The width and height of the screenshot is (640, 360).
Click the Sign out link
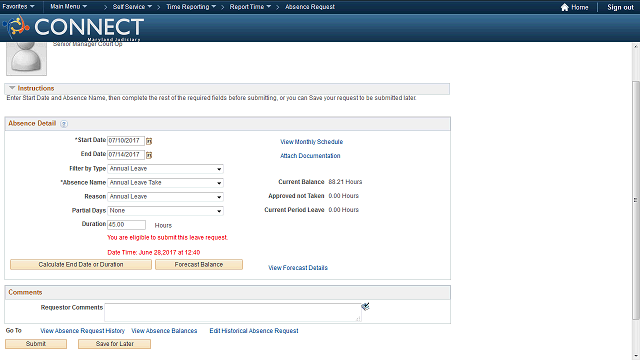pos(620,7)
